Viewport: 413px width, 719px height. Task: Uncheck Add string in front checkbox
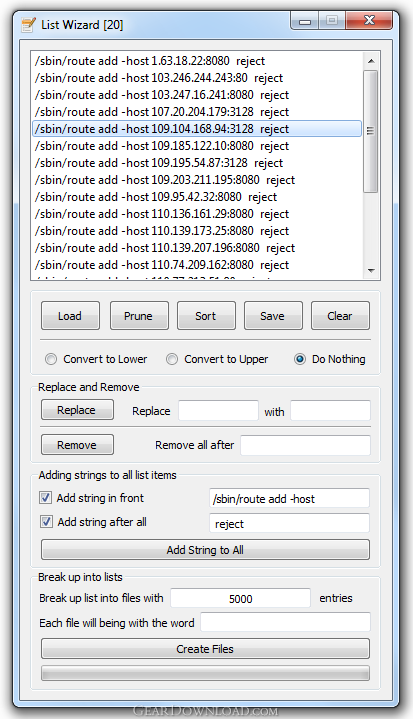45,498
